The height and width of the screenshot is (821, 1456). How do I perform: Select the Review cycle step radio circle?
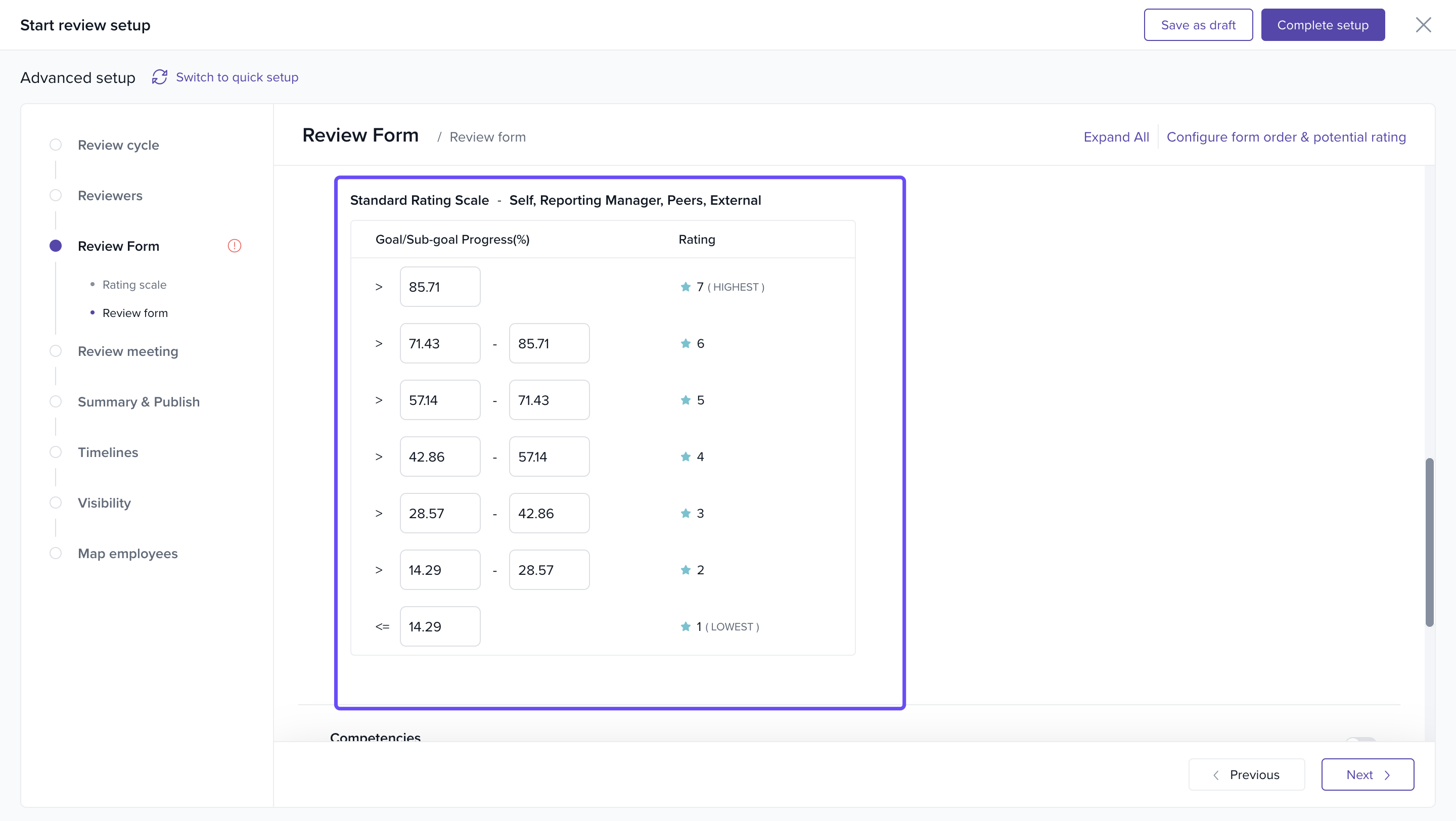[56, 145]
